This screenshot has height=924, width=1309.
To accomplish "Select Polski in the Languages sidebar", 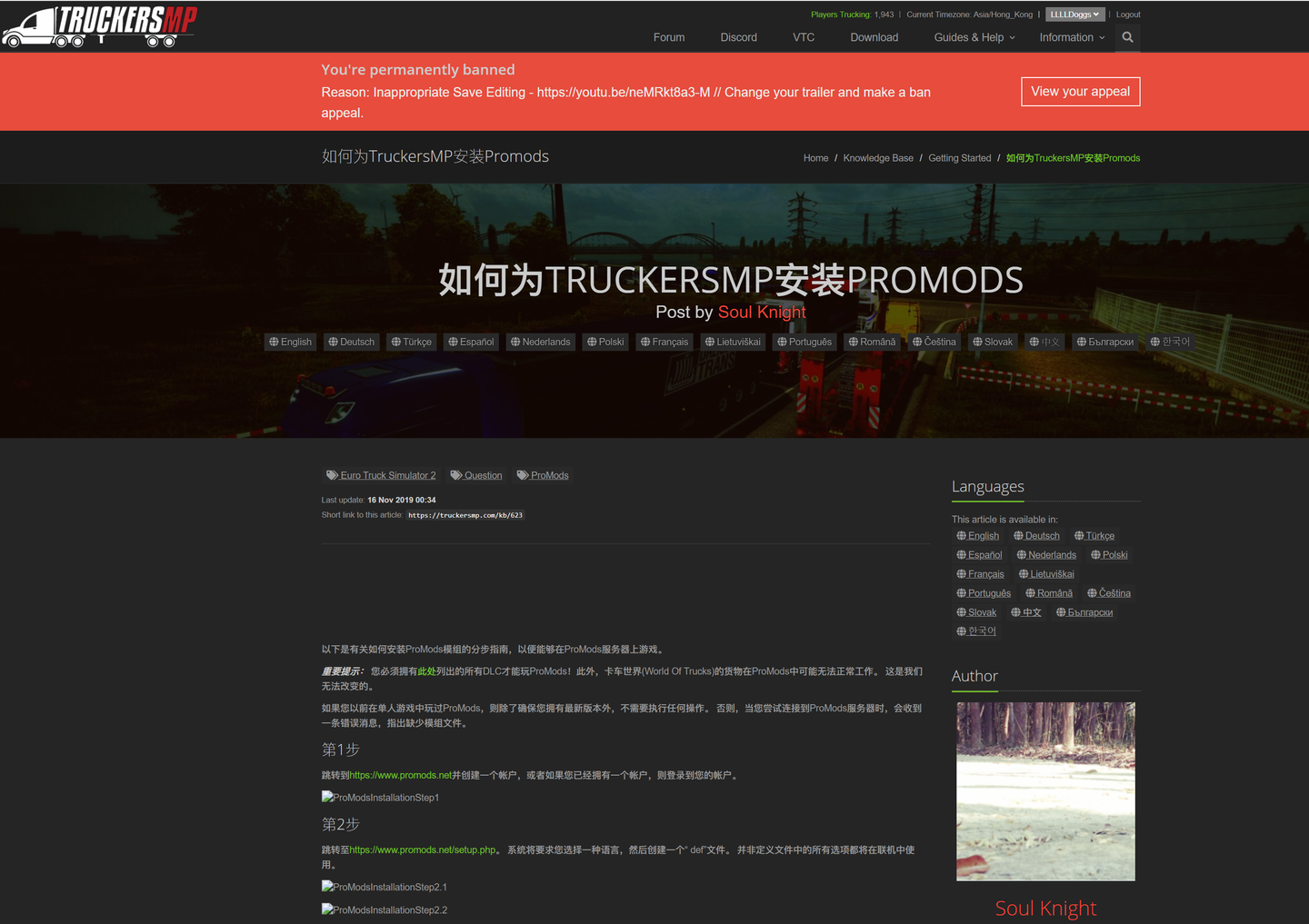I will coord(1109,555).
